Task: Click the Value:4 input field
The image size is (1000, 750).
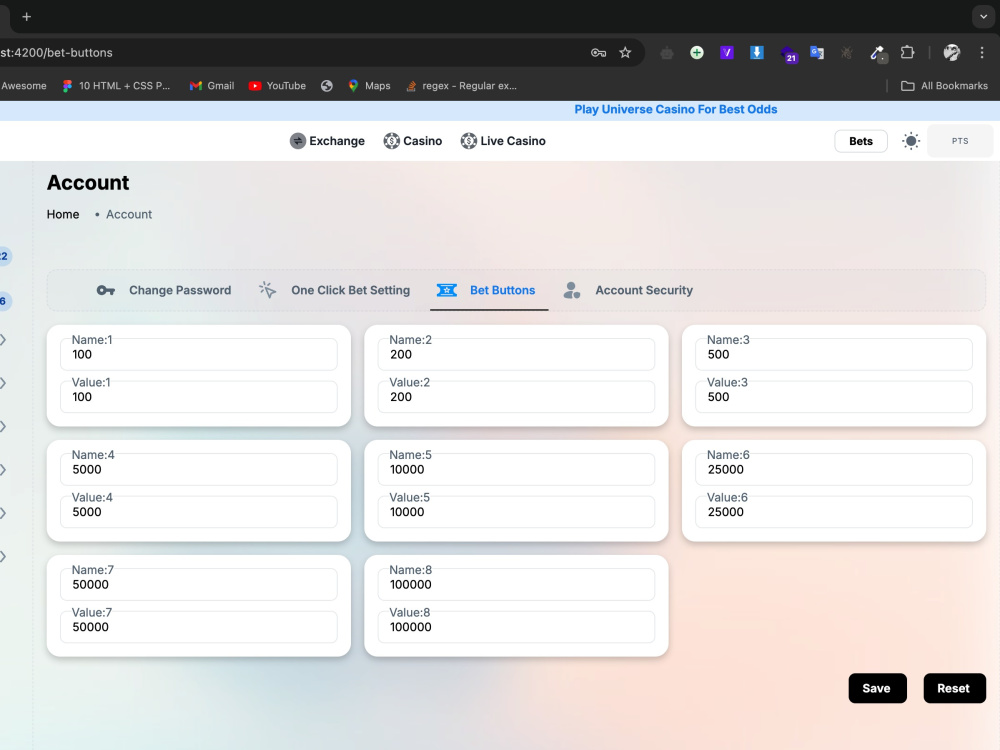Action: 198,511
